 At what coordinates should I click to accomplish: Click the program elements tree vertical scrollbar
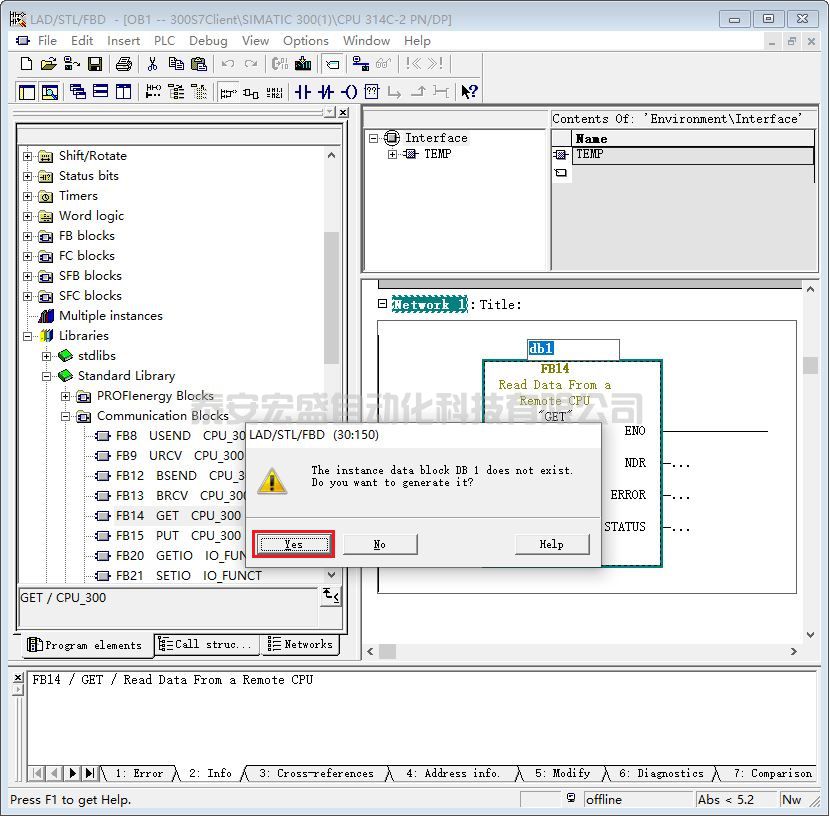[332, 300]
